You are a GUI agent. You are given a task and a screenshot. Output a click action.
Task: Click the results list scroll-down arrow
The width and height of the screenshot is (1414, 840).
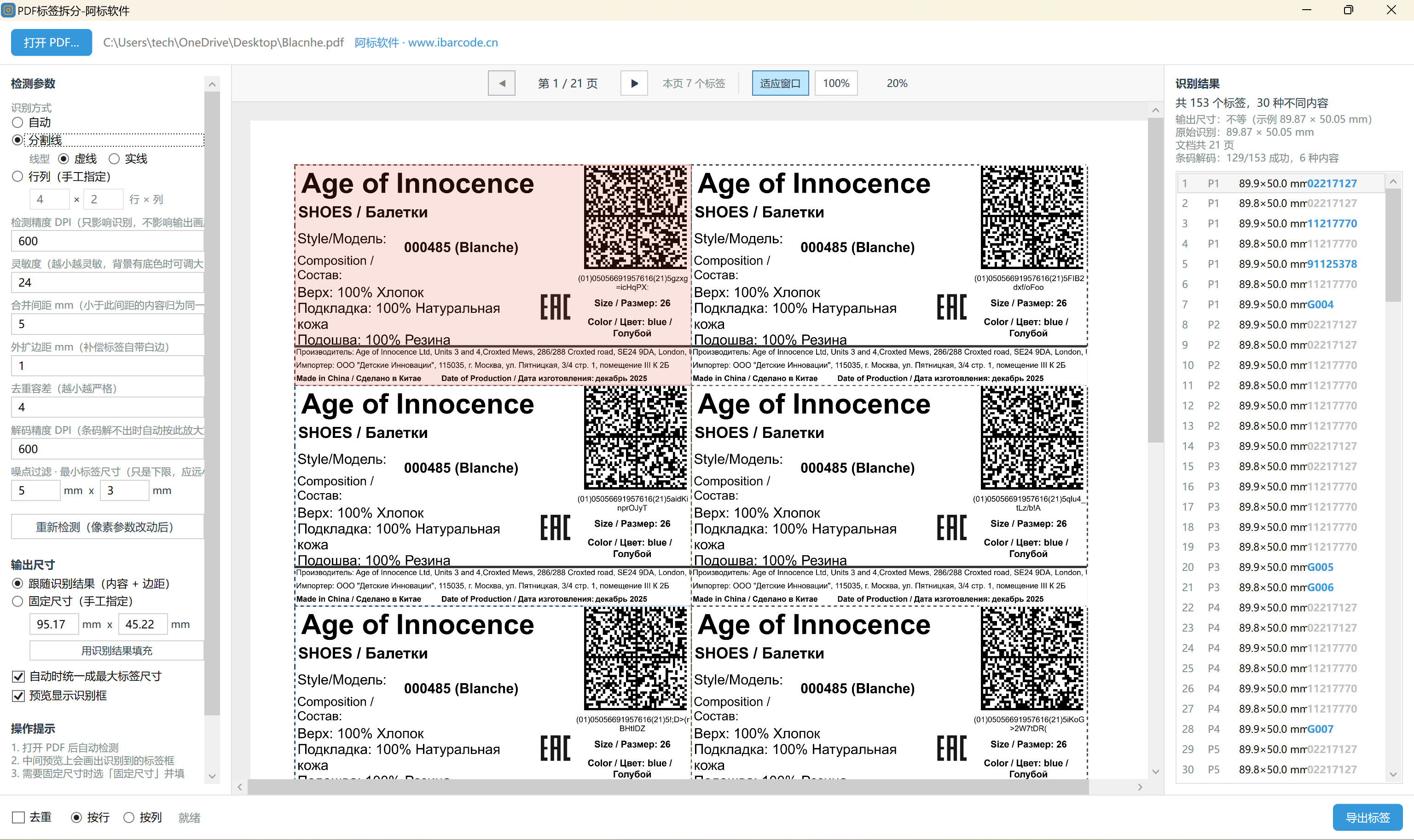coord(1394,774)
